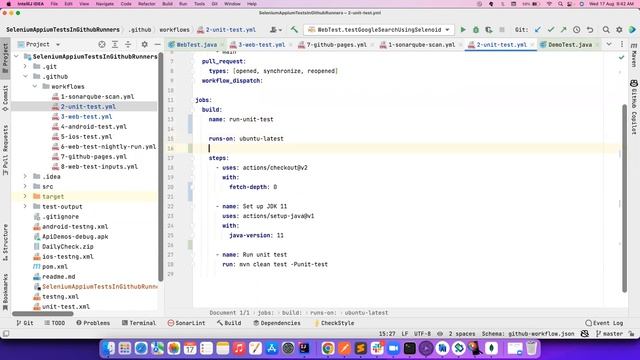The width and height of the screenshot is (640, 360).
Task: Expand the src folder
Action: (x=25, y=187)
